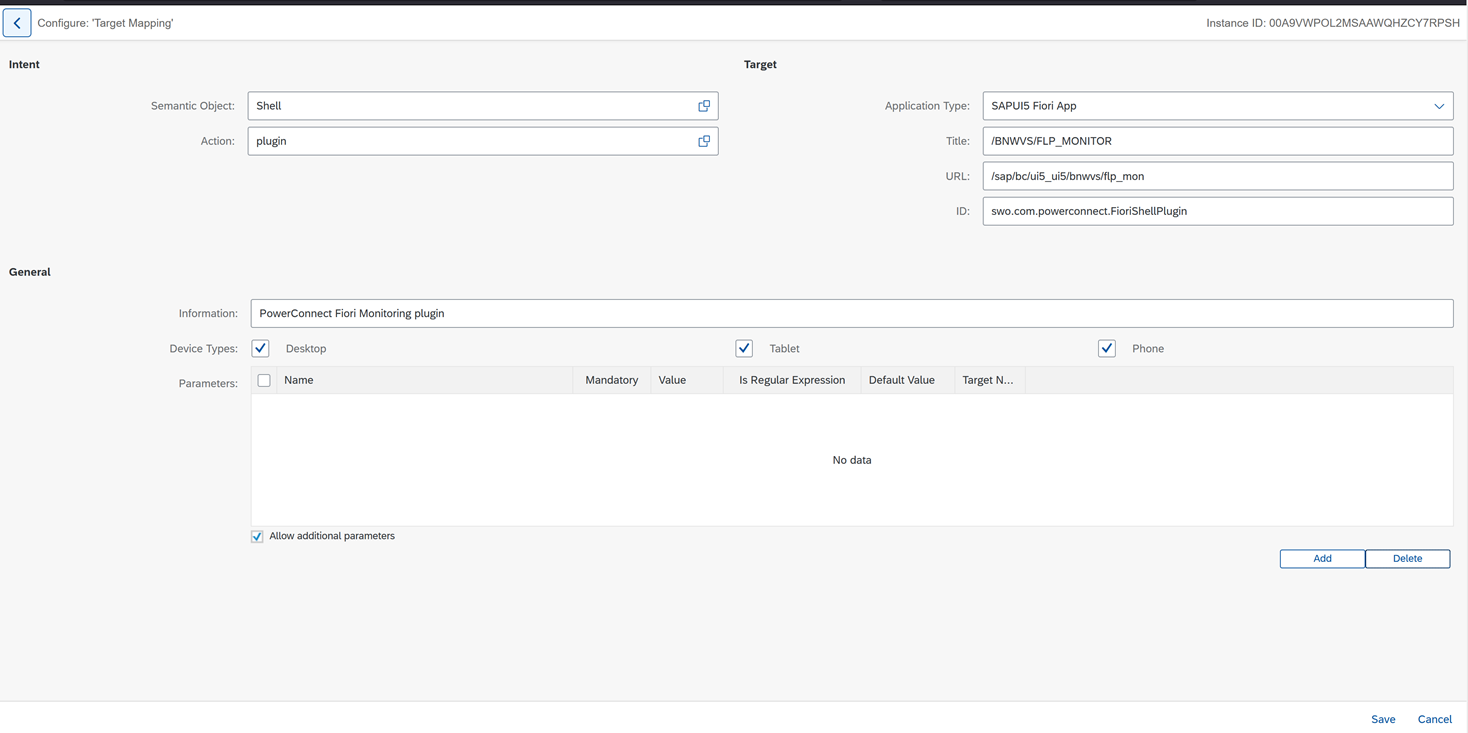Click the Add parameter button
This screenshot has width=1468, height=733.
1321,559
